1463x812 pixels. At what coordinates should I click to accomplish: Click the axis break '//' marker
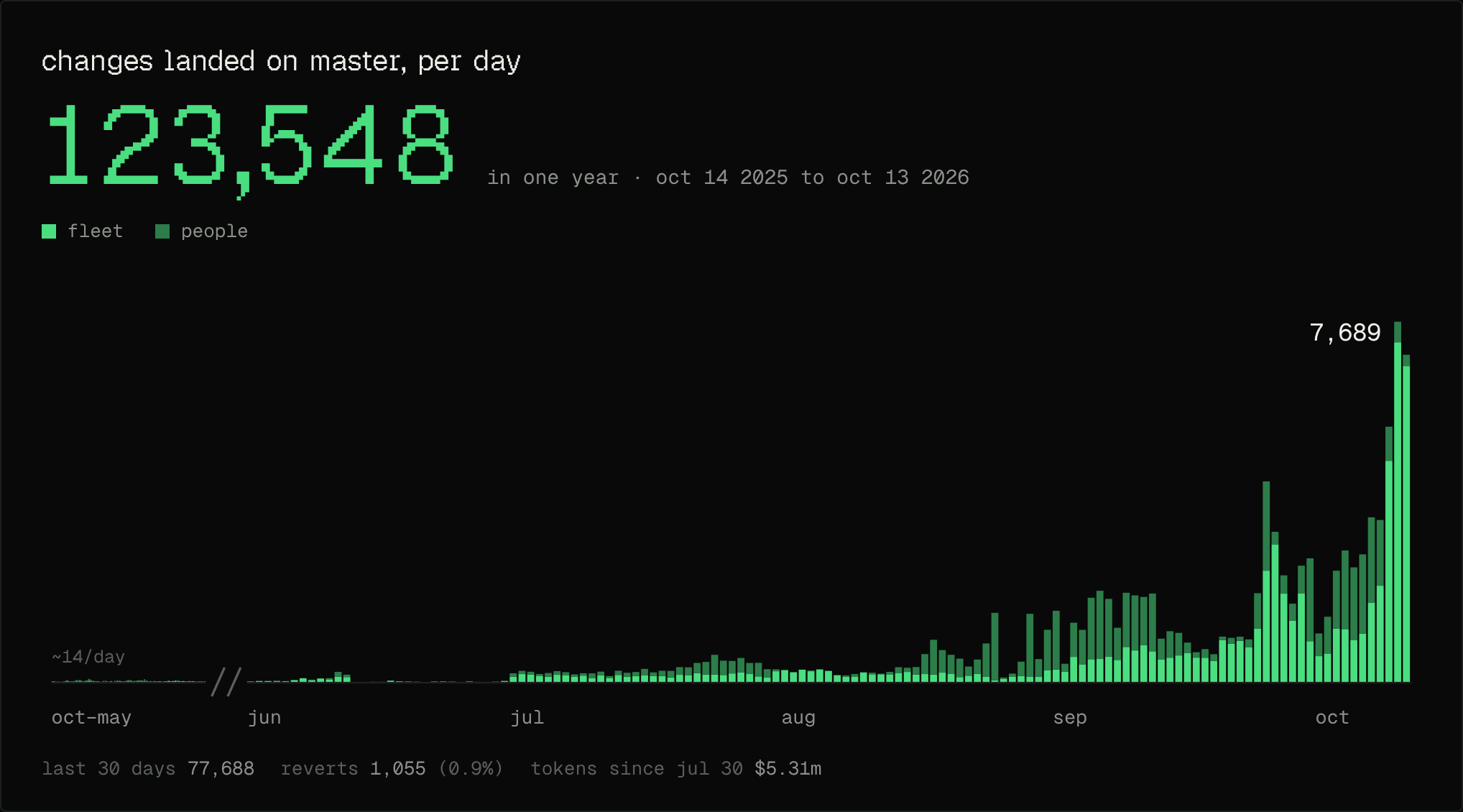(226, 682)
